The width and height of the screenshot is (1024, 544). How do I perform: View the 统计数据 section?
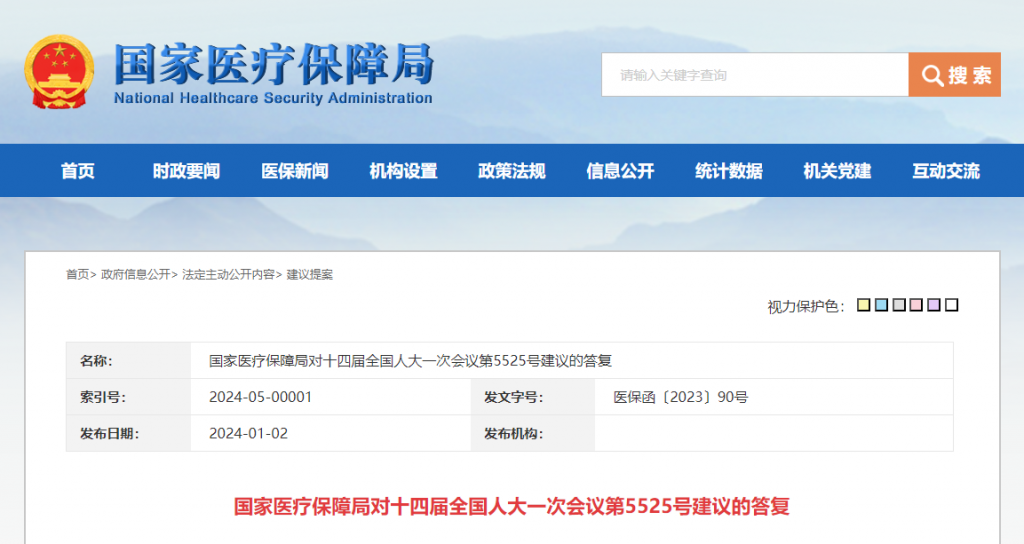click(x=728, y=171)
